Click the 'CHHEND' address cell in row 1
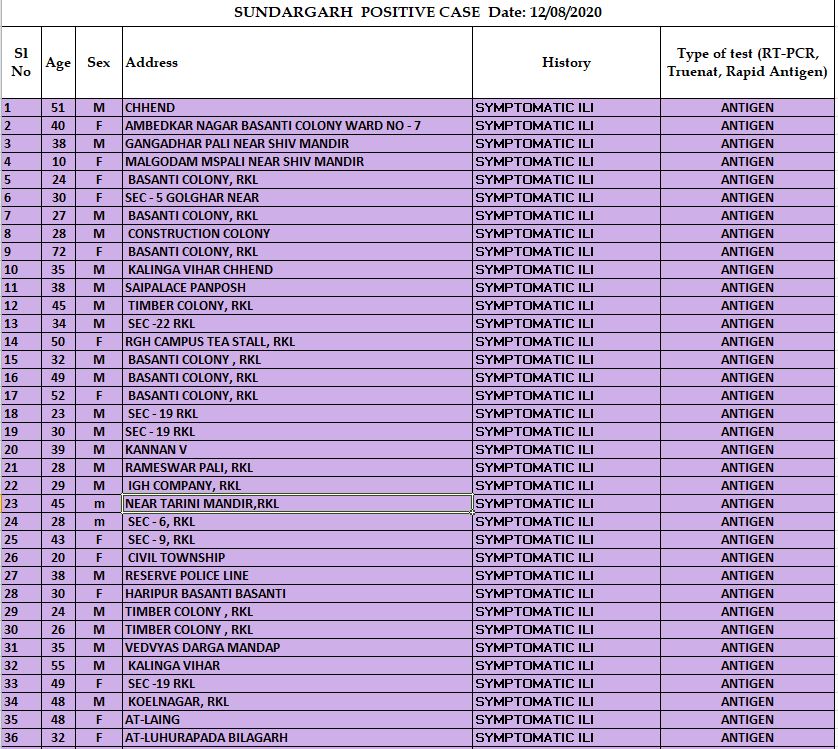 point(297,108)
